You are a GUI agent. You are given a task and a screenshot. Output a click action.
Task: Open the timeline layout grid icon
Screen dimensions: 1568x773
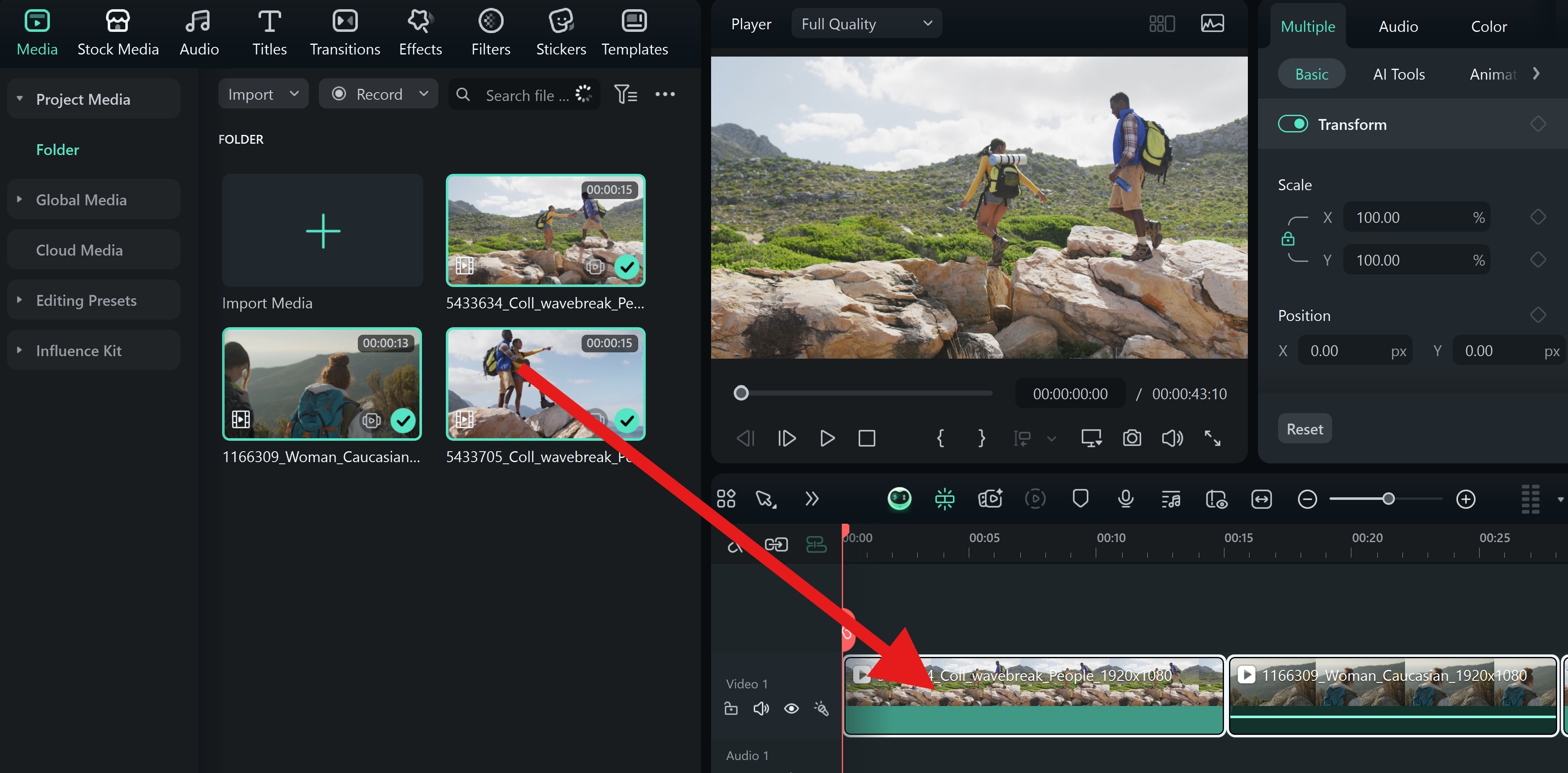(726, 499)
